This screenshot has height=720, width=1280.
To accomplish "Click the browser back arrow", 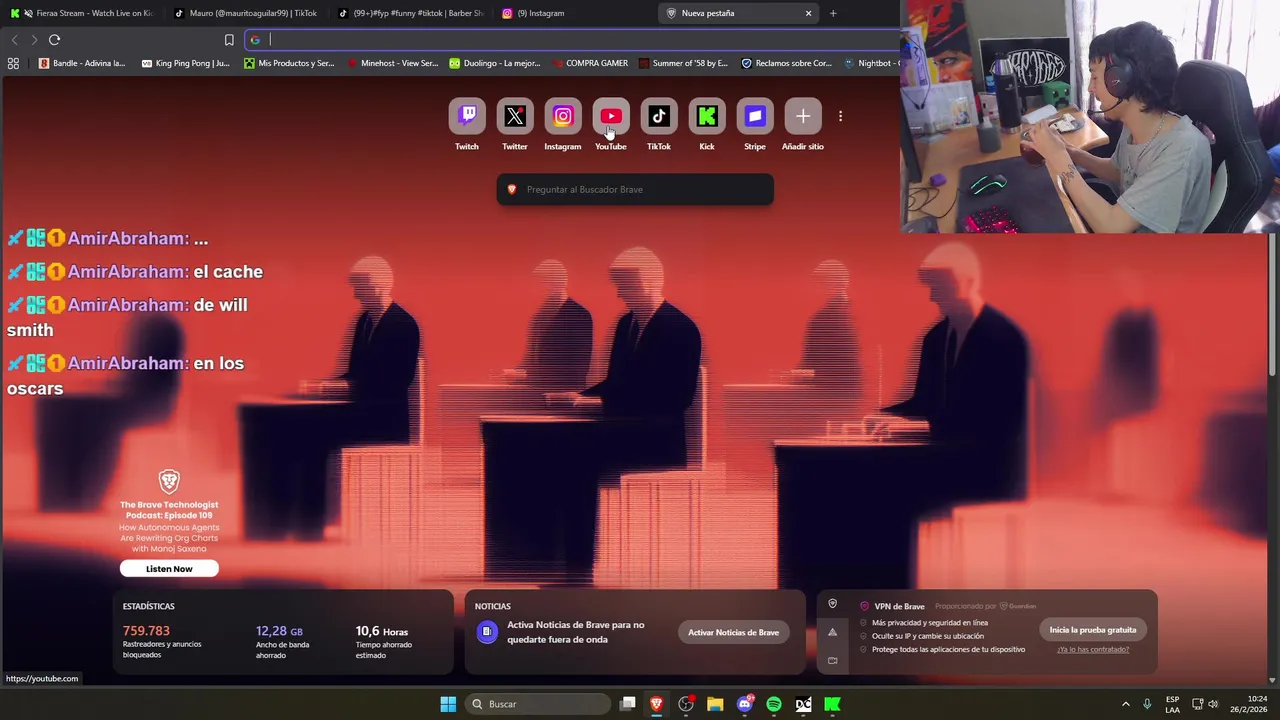I will (x=14, y=40).
